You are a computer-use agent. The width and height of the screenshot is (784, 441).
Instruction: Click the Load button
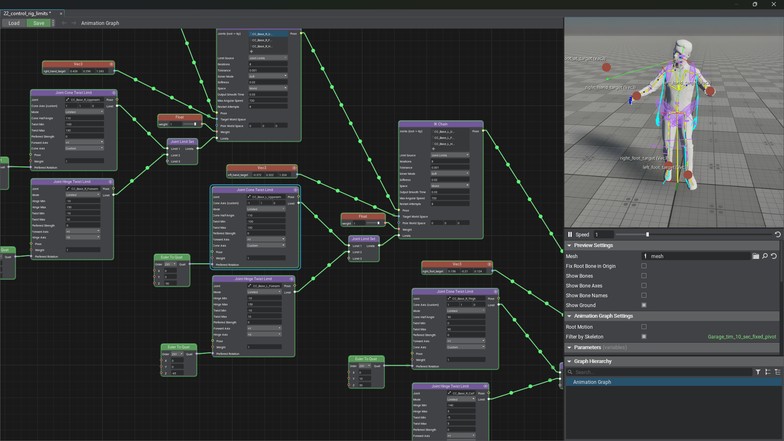coord(14,23)
